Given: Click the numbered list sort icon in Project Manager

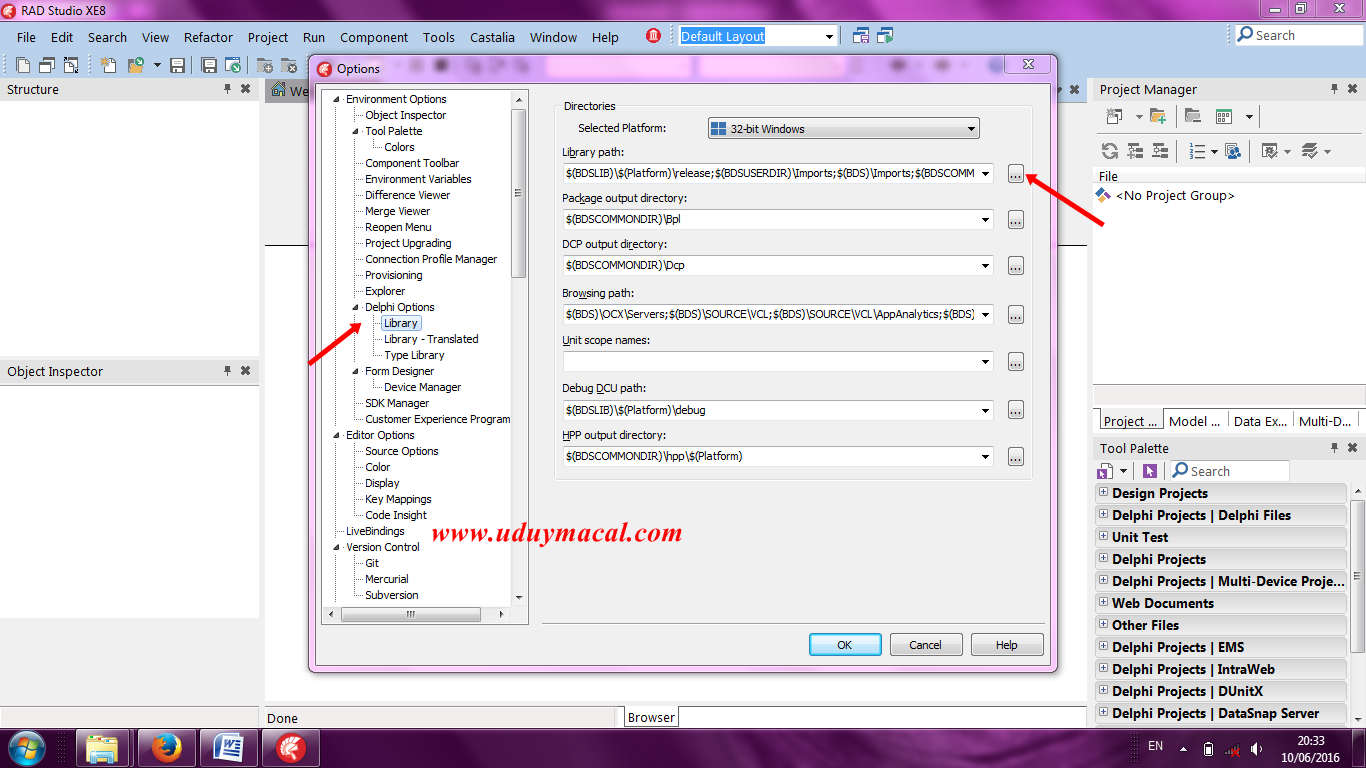Looking at the screenshot, I should 1198,151.
